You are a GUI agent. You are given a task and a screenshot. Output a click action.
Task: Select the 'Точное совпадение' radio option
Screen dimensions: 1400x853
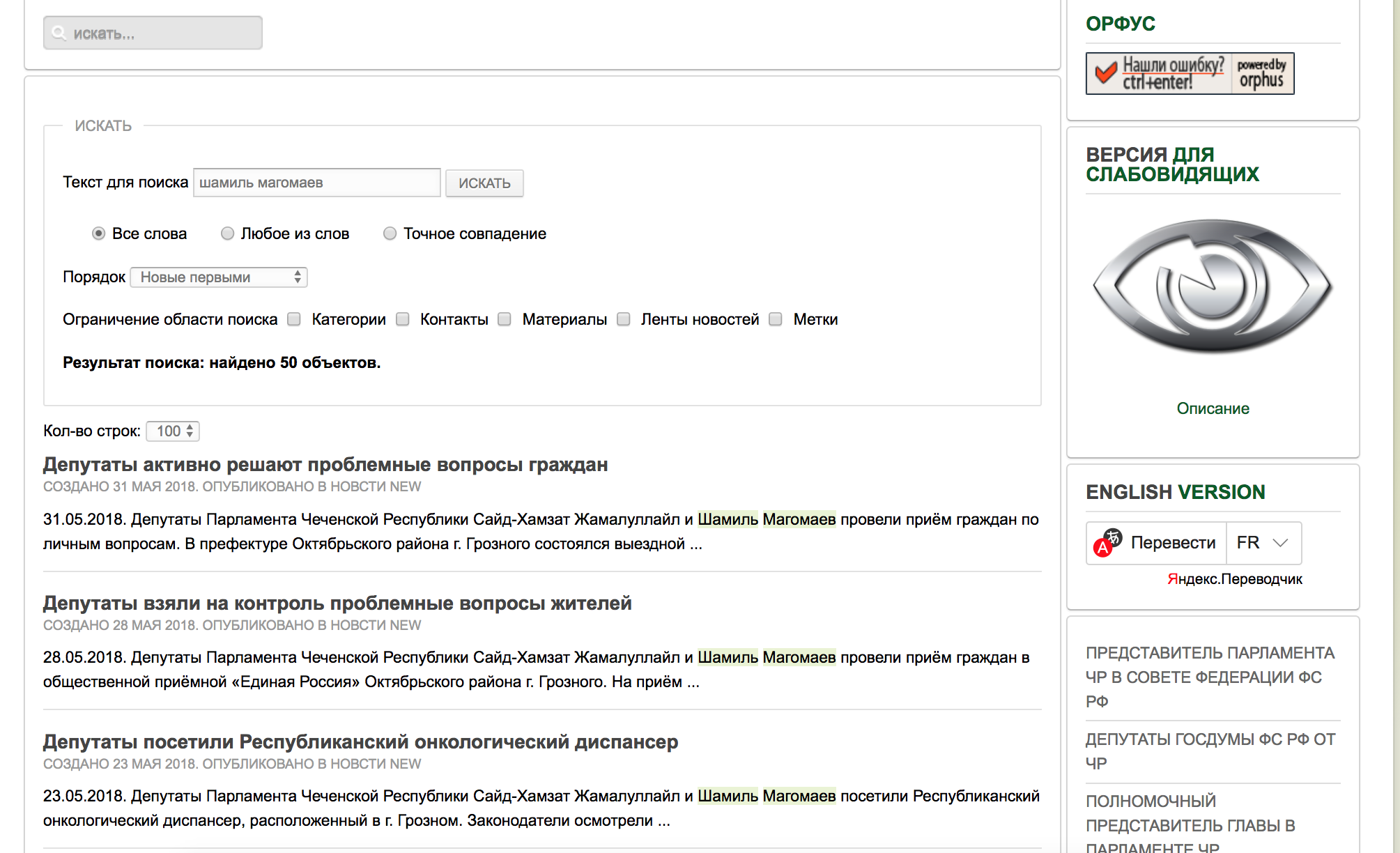pos(390,233)
